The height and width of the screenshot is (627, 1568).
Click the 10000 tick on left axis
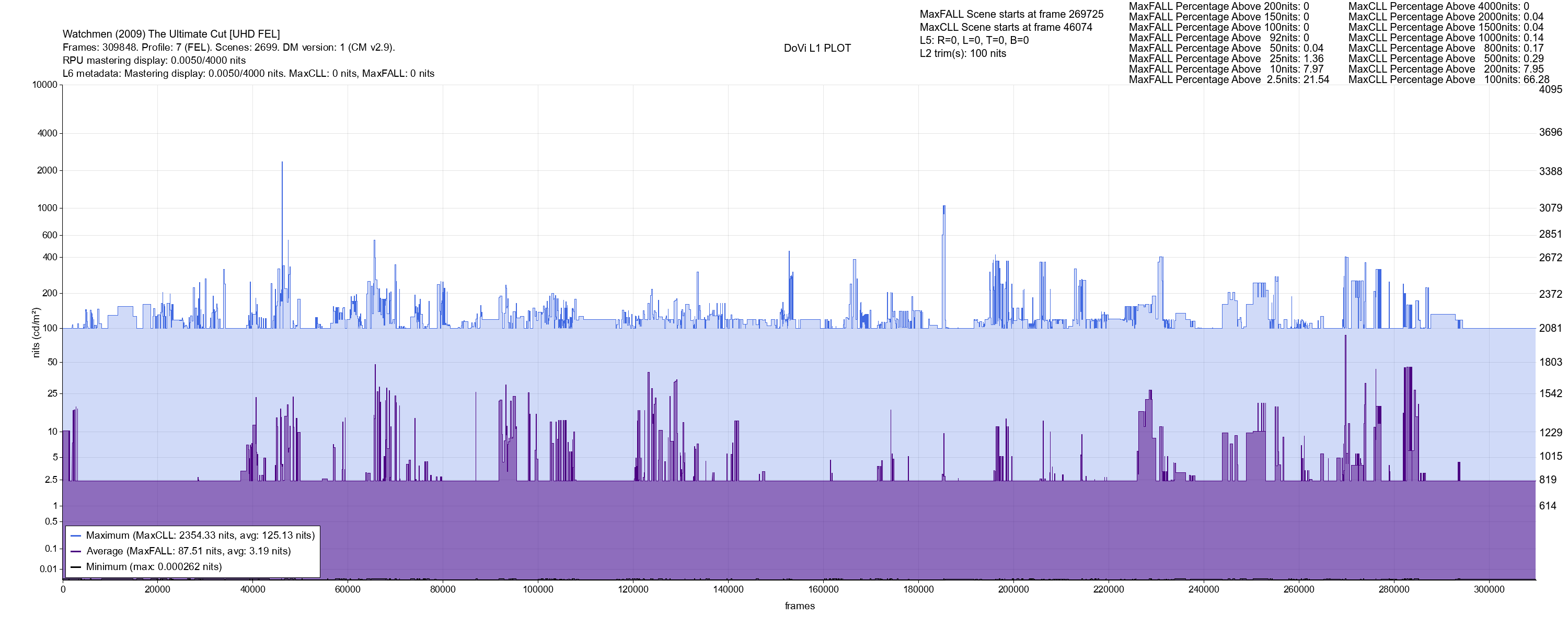point(44,85)
